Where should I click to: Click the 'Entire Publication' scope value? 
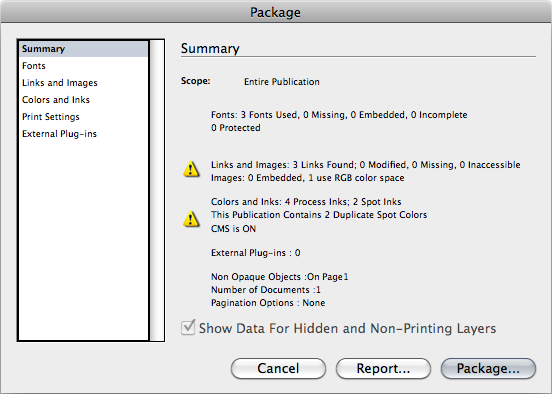coord(282,82)
